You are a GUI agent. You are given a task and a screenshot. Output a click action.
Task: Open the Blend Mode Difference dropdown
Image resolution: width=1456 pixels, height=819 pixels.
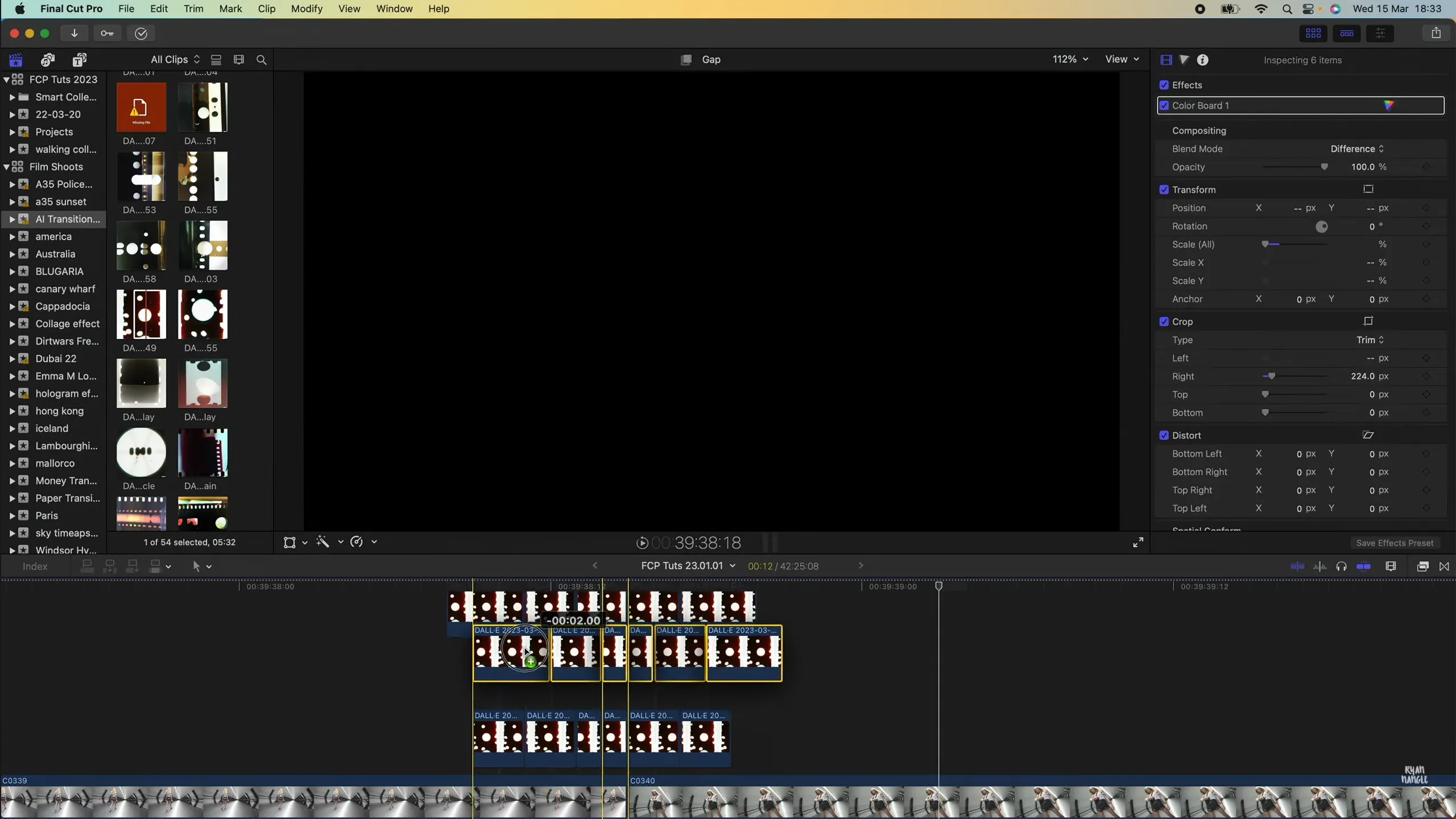[x=1357, y=148]
